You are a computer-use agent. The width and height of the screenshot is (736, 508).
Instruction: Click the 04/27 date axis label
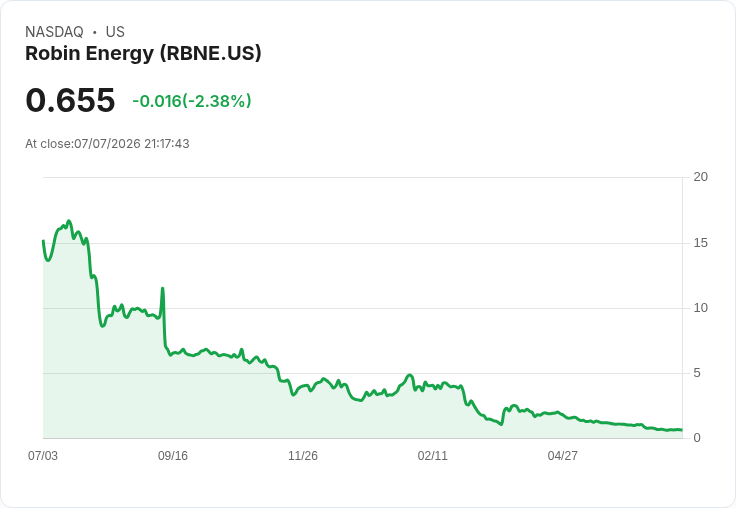pyautogui.click(x=562, y=455)
